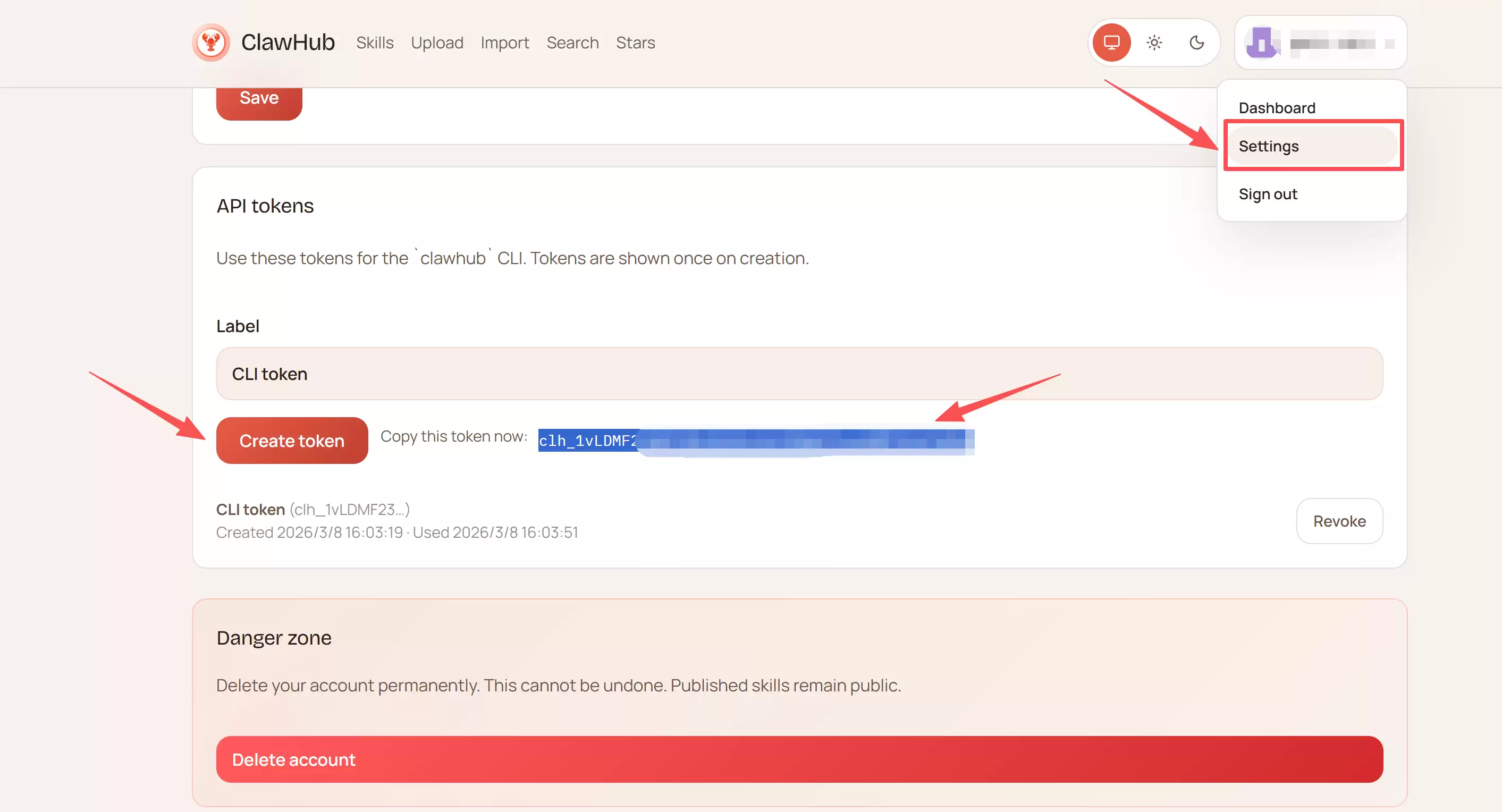The image size is (1502, 812).
Task: Click the user avatar picture
Action: pos(1262,43)
